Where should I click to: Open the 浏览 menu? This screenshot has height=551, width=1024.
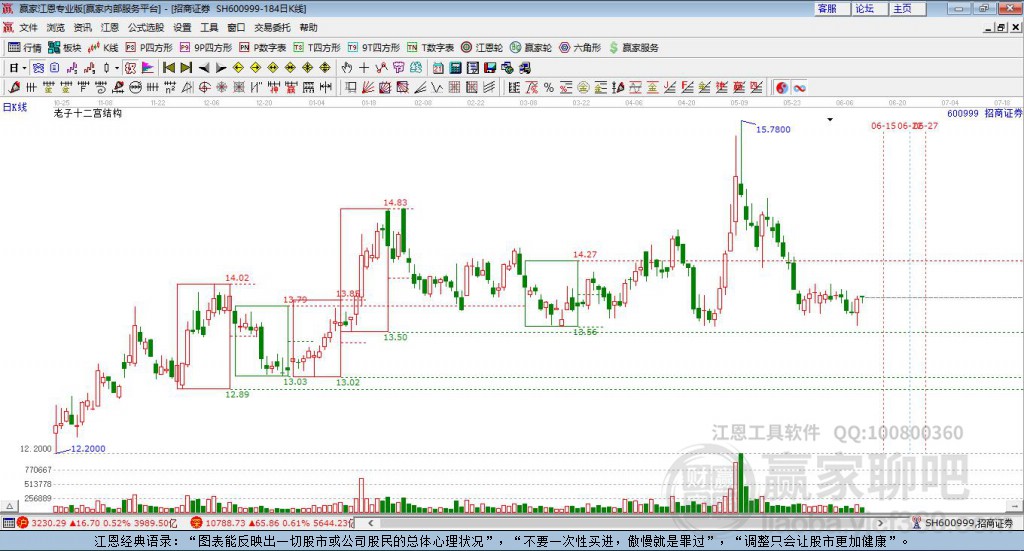point(56,27)
